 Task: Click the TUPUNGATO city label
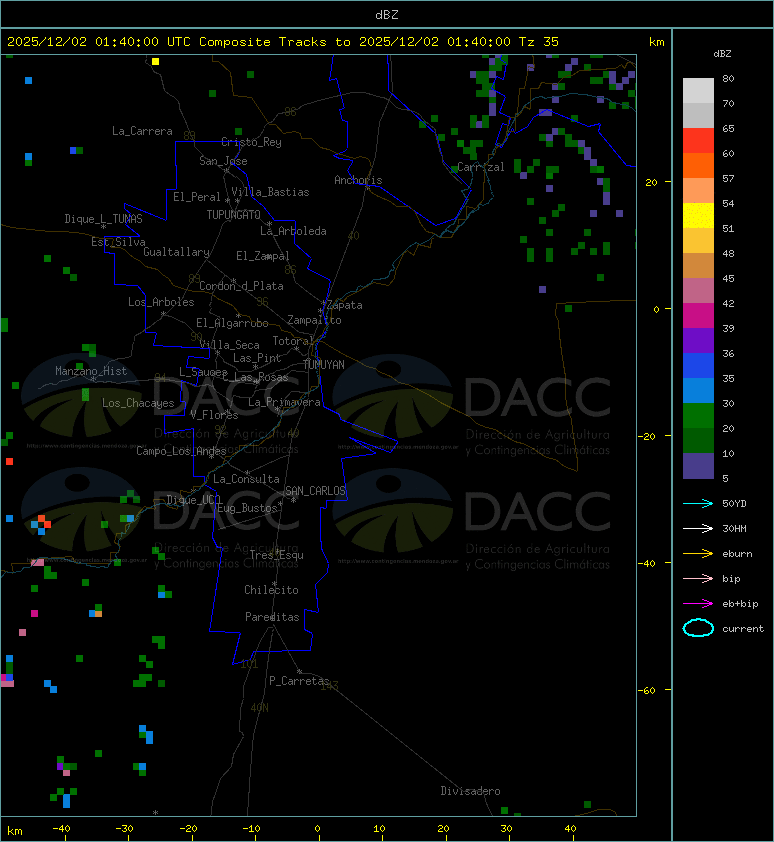[233, 215]
